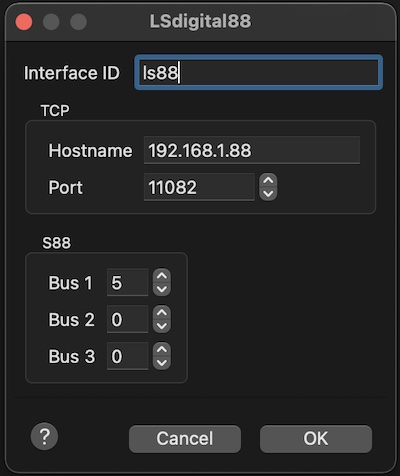Dismiss dialog with the Cancel button

coord(185,438)
